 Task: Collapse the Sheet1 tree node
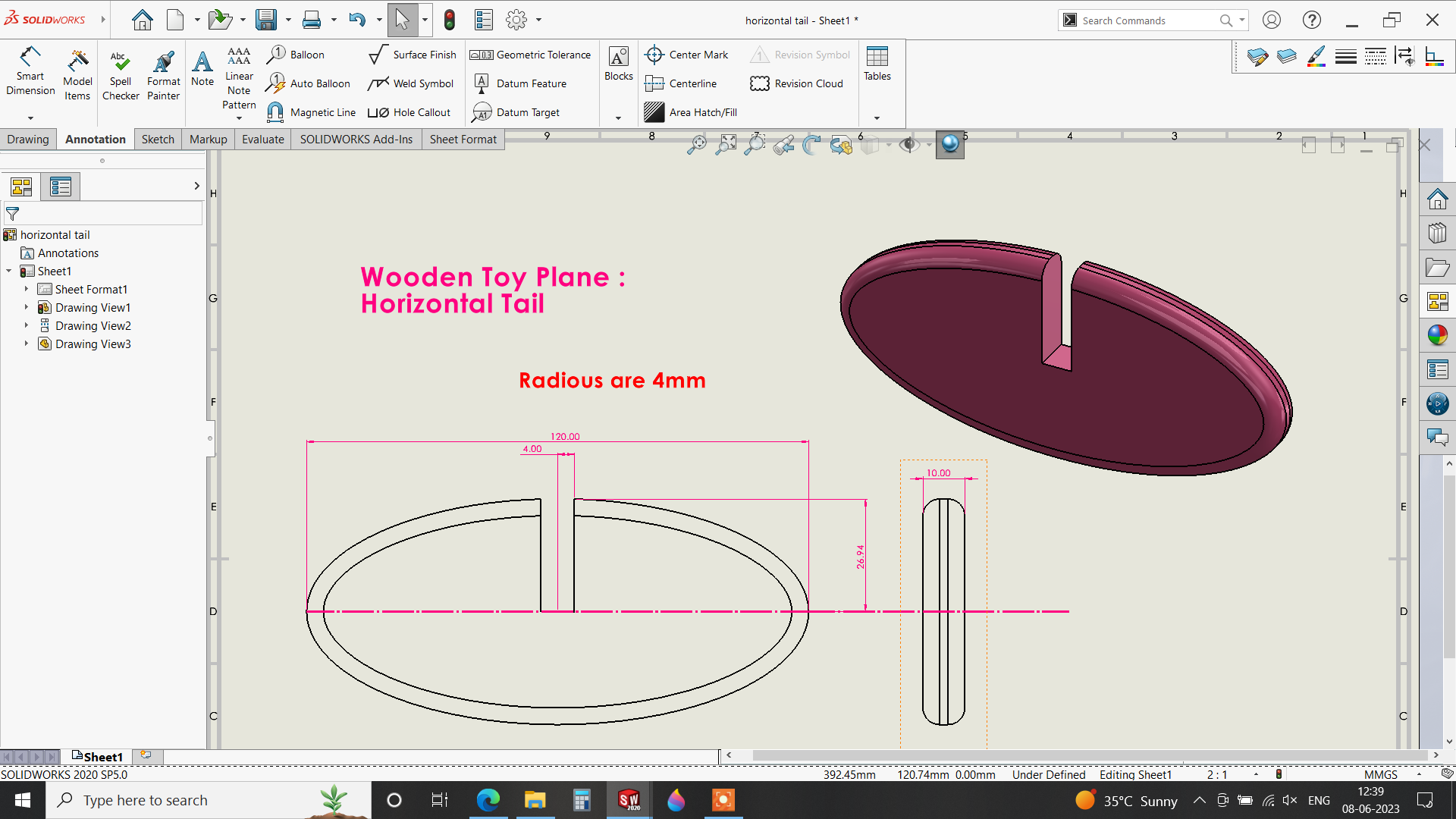(8, 271)
